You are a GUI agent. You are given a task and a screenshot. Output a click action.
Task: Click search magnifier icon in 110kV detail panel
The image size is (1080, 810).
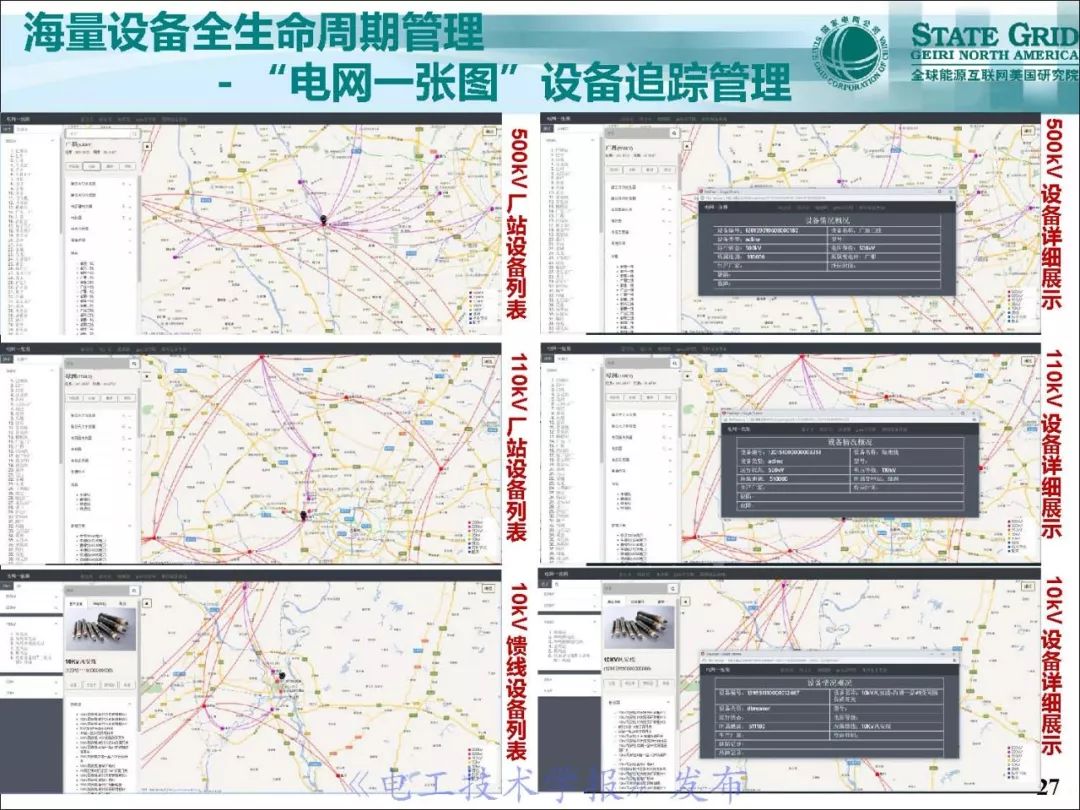pyautogui.click(x=674, y=363)
